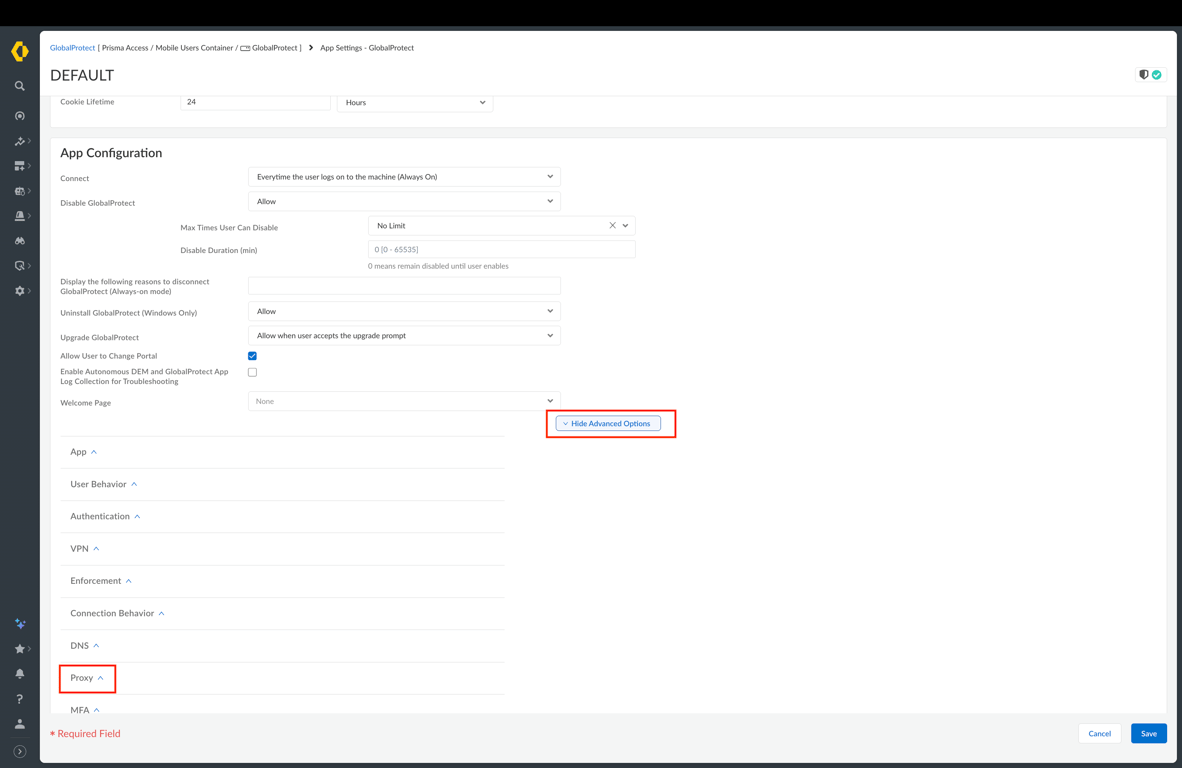Expand the DNS section
Screen dimensions: 1182x768
tap(84, 646)
